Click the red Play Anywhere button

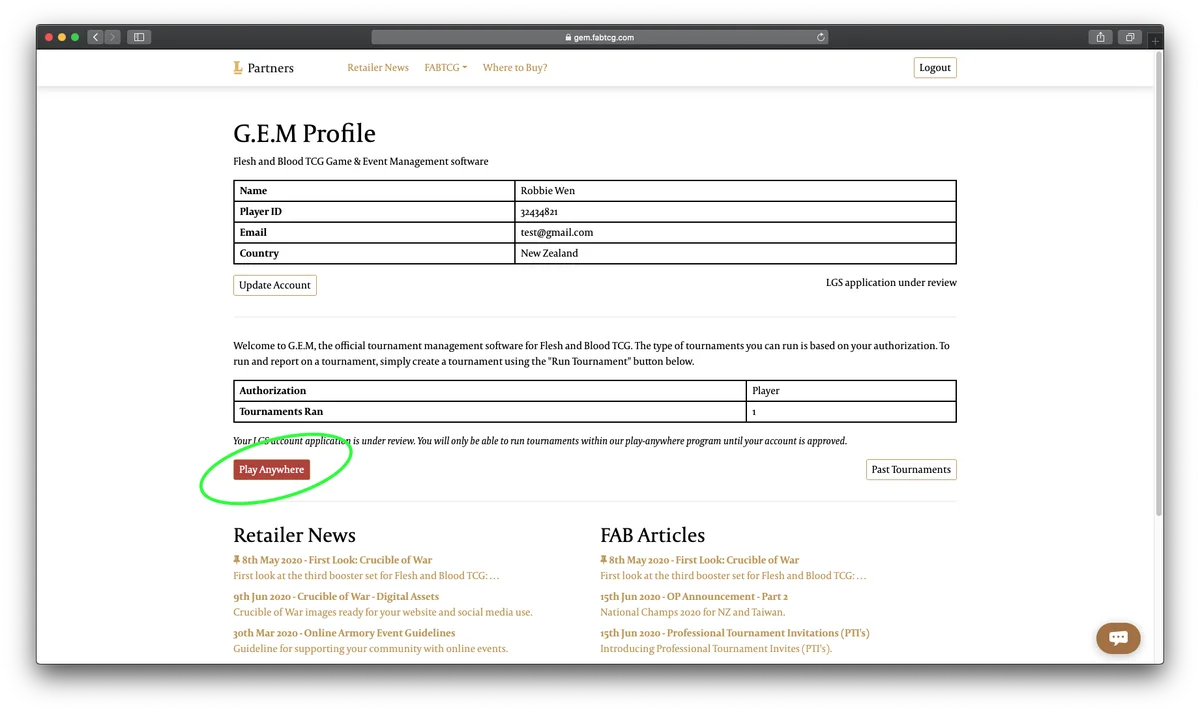point(271,470)
